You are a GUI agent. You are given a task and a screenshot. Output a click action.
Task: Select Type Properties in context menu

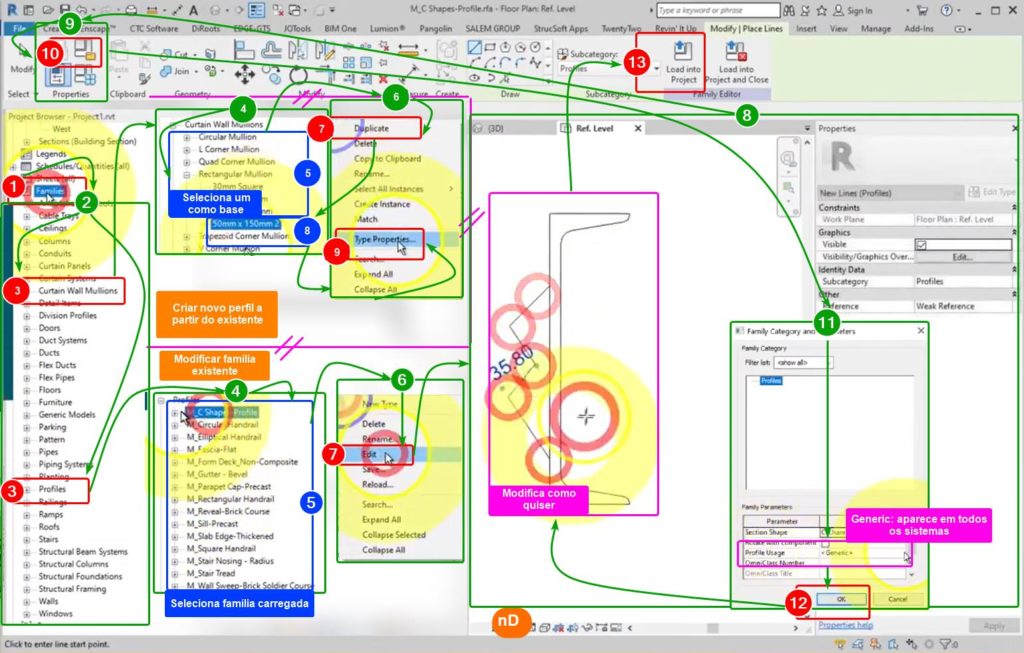(385, 241)
